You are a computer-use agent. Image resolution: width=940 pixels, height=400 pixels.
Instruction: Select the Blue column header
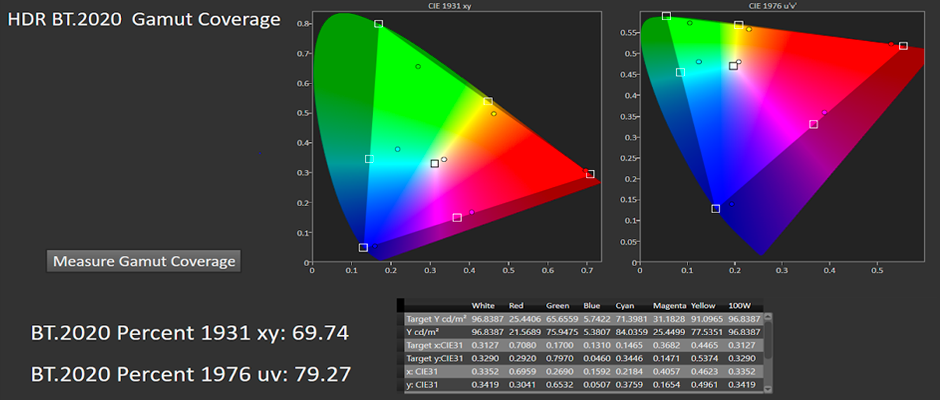(592, 306)
